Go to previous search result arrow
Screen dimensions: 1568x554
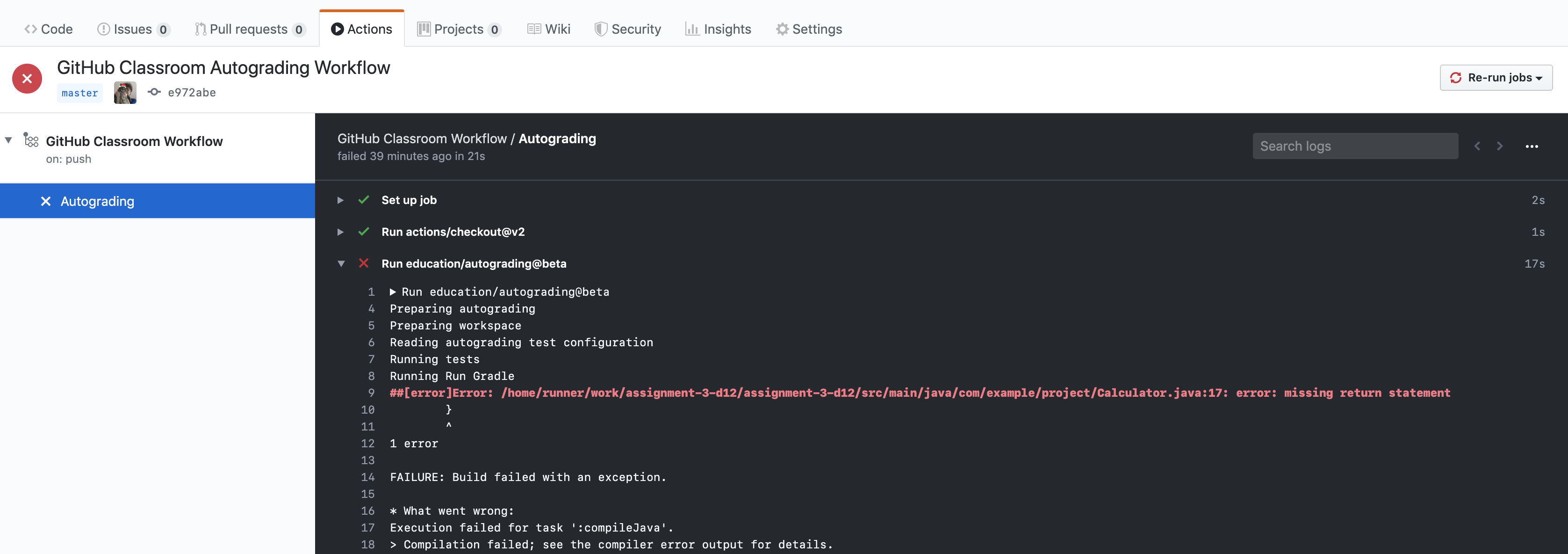coord(1477,146)
